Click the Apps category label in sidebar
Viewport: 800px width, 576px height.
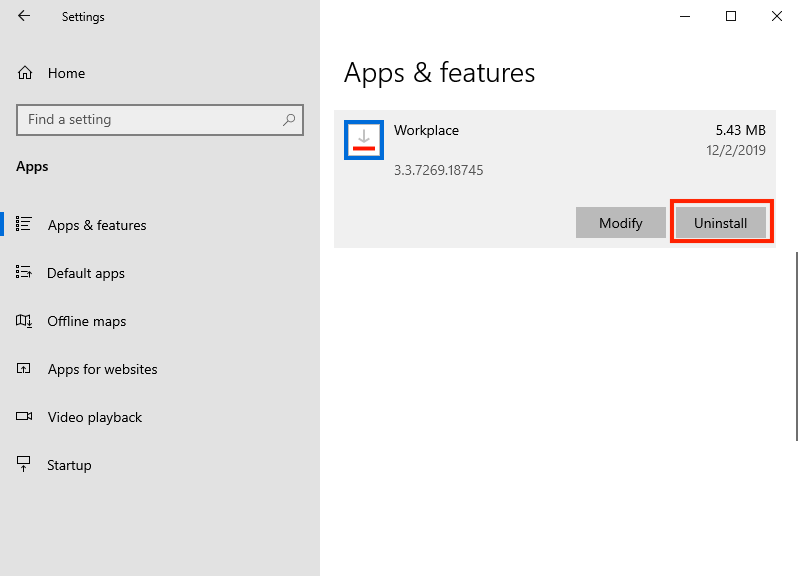click(32, 167)
